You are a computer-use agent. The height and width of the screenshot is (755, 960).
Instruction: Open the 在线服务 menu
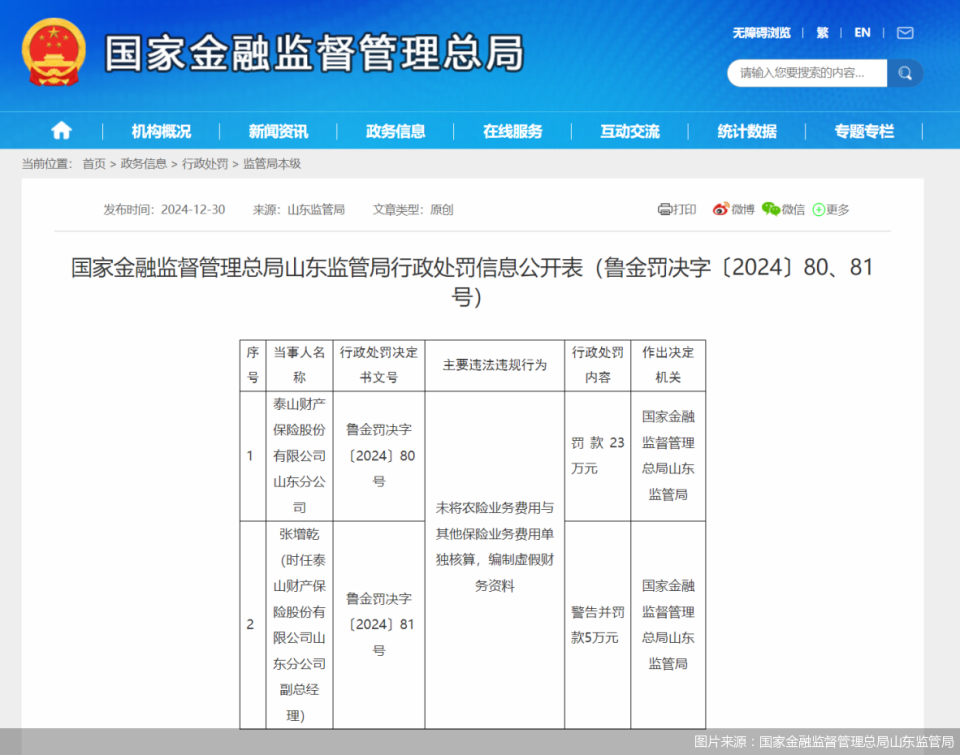[x=512, y=131]
